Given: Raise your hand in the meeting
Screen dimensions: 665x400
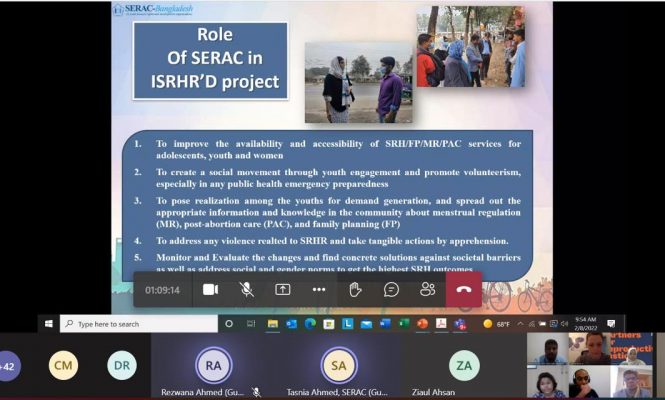Looking at the screenshot, I should [355, 290].
